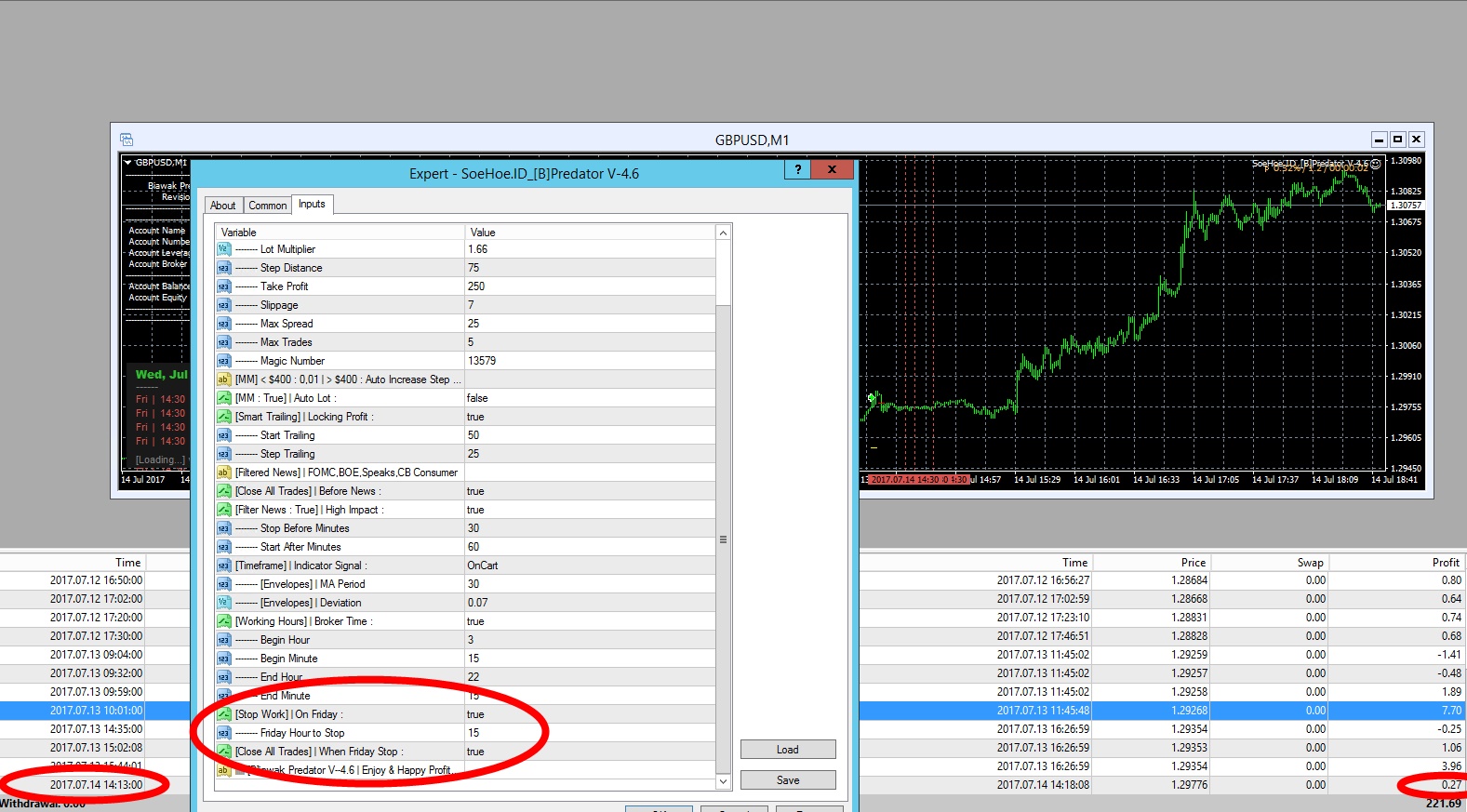
Task: Click the Profit column header in trade table
Action: coord(1398,563)
